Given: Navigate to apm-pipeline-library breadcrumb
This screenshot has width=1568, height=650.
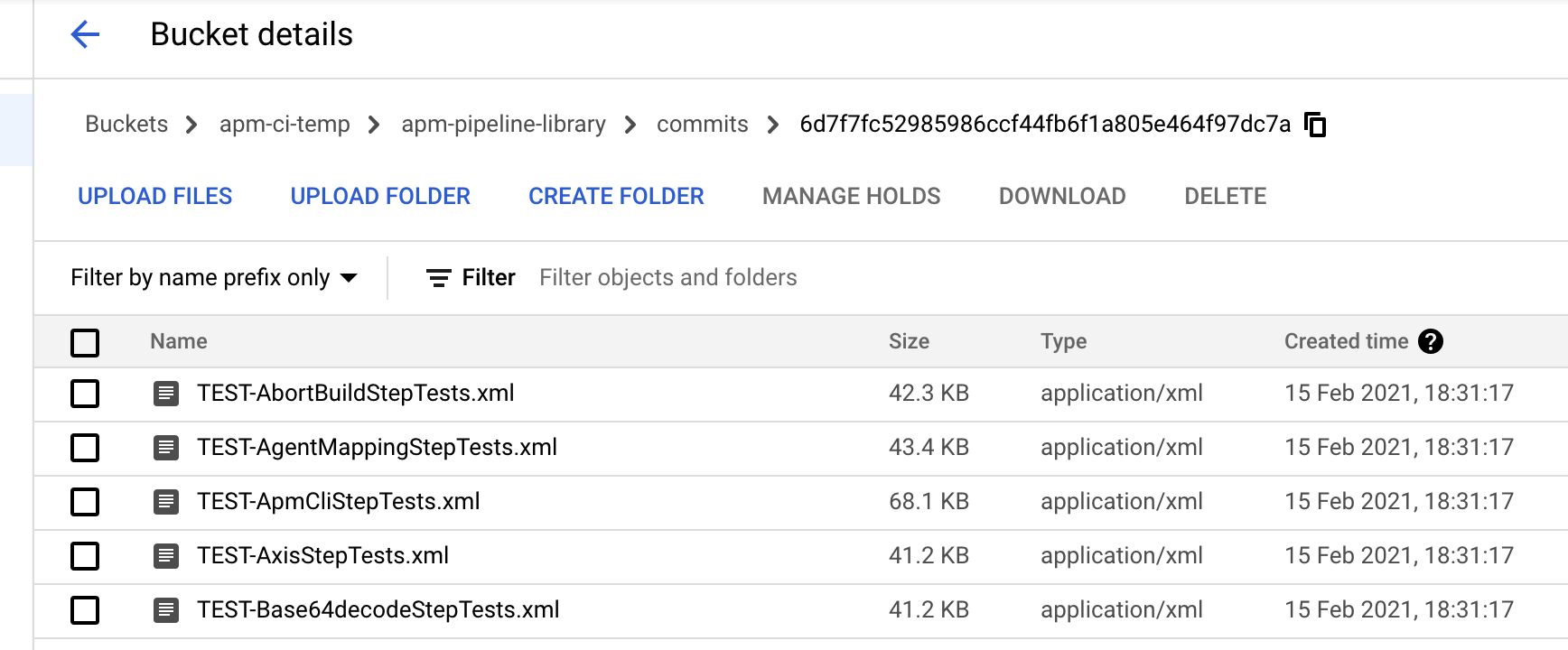Looking at the screenshot, I should click(x=503, y=125).
